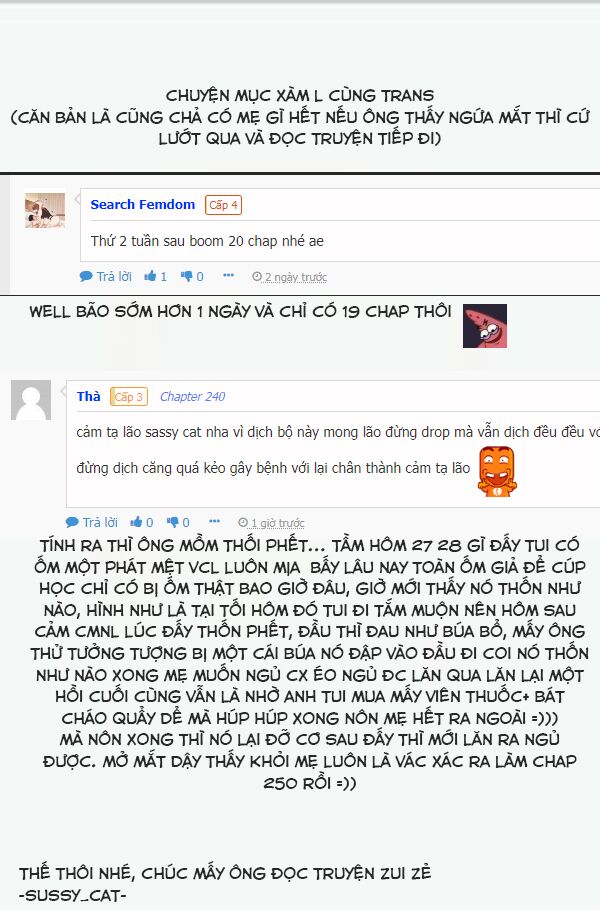Like the Search Femdom comment
This screenshot has width=600, height=910.
coord(155,276)
